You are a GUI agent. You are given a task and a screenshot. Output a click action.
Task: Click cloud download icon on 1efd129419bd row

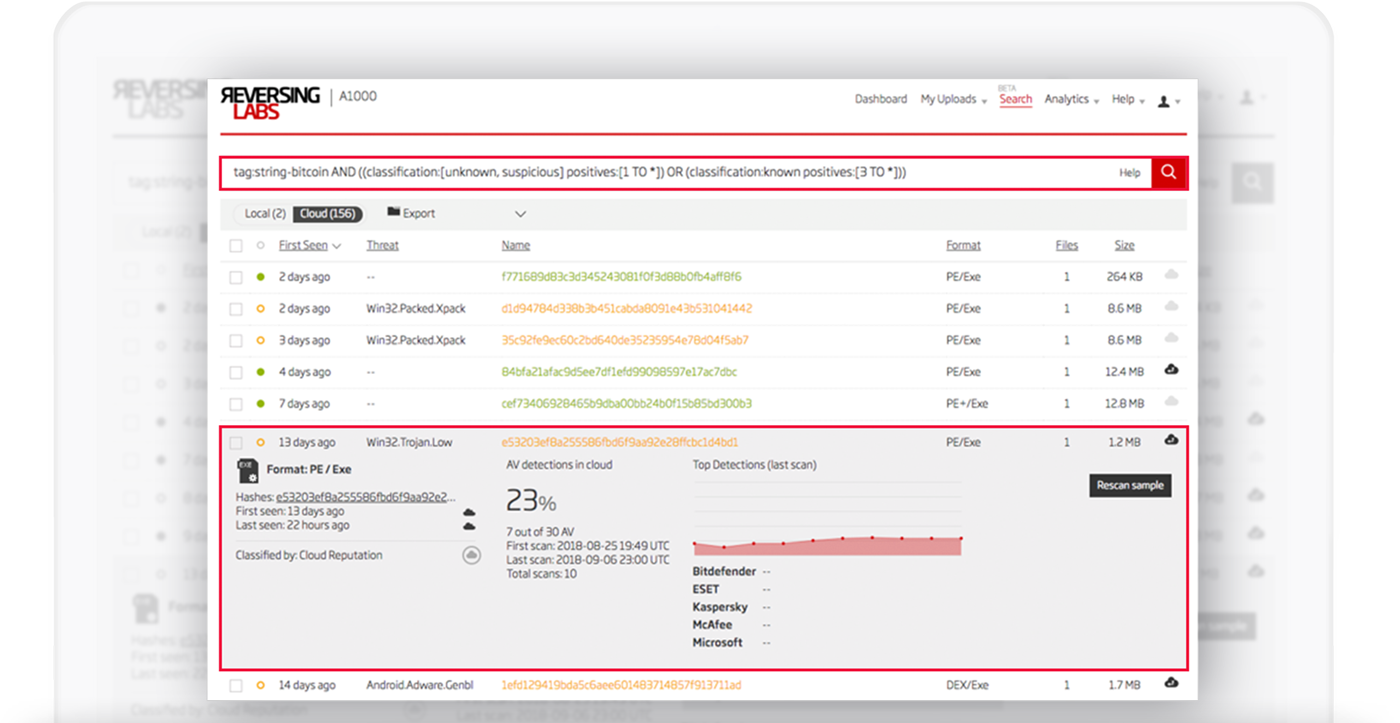click(x=1171, y=683)
